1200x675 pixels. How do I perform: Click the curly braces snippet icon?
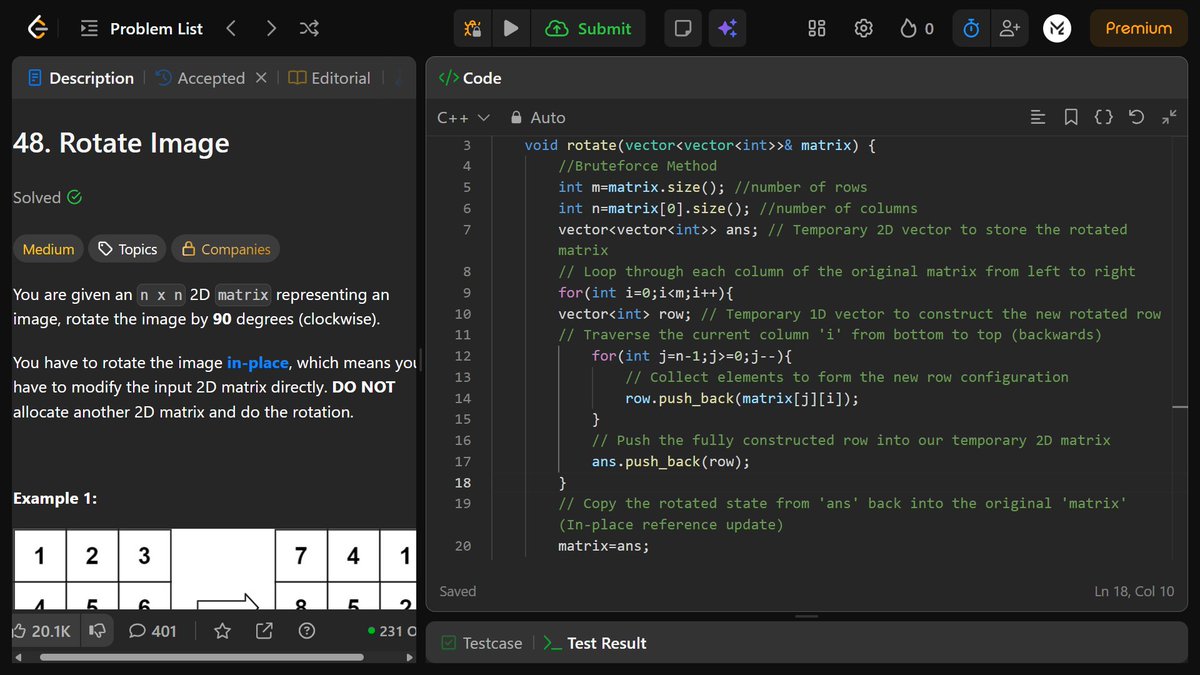(1104, 117)
